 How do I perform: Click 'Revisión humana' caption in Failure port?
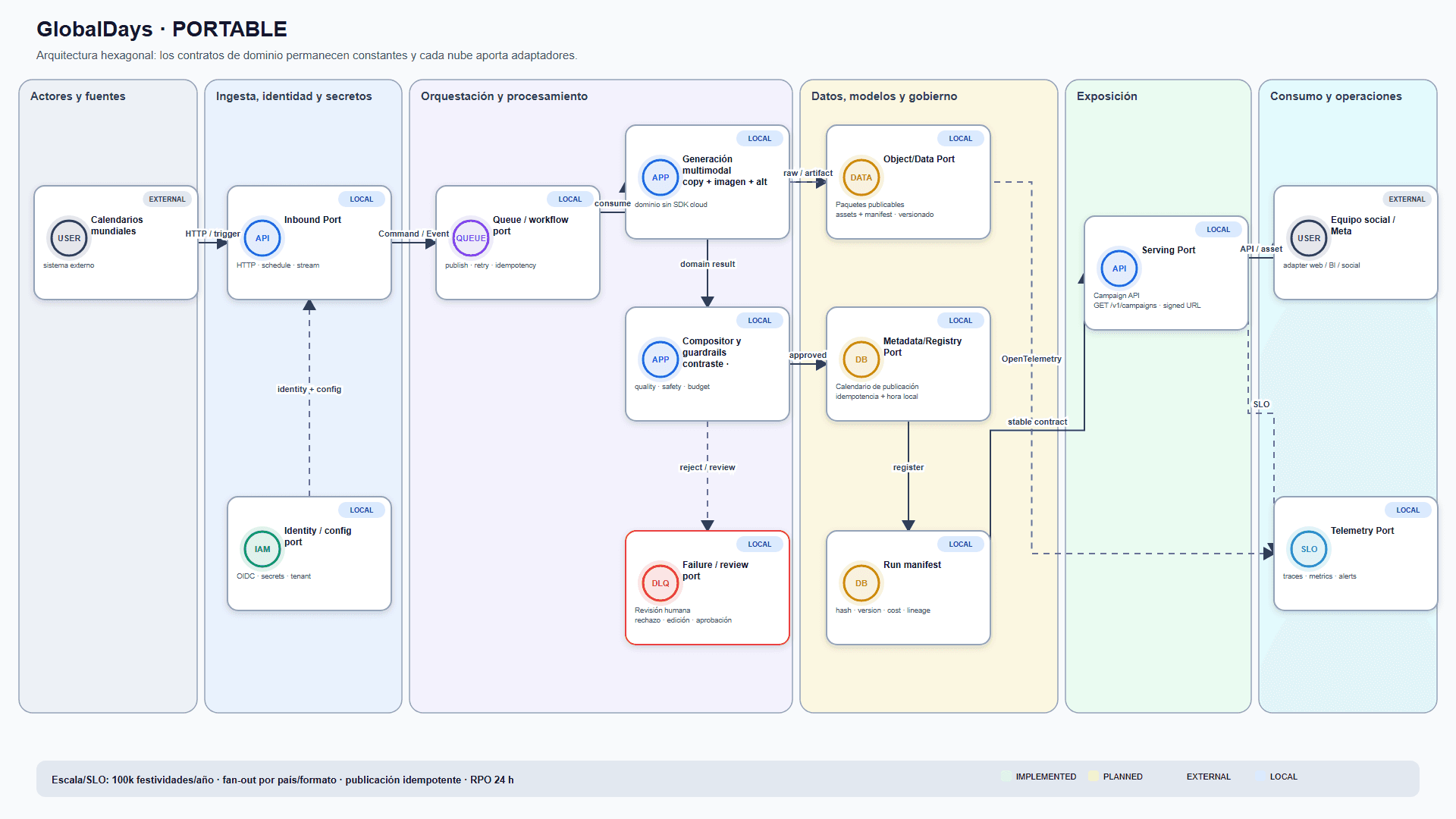click(663, 610)
